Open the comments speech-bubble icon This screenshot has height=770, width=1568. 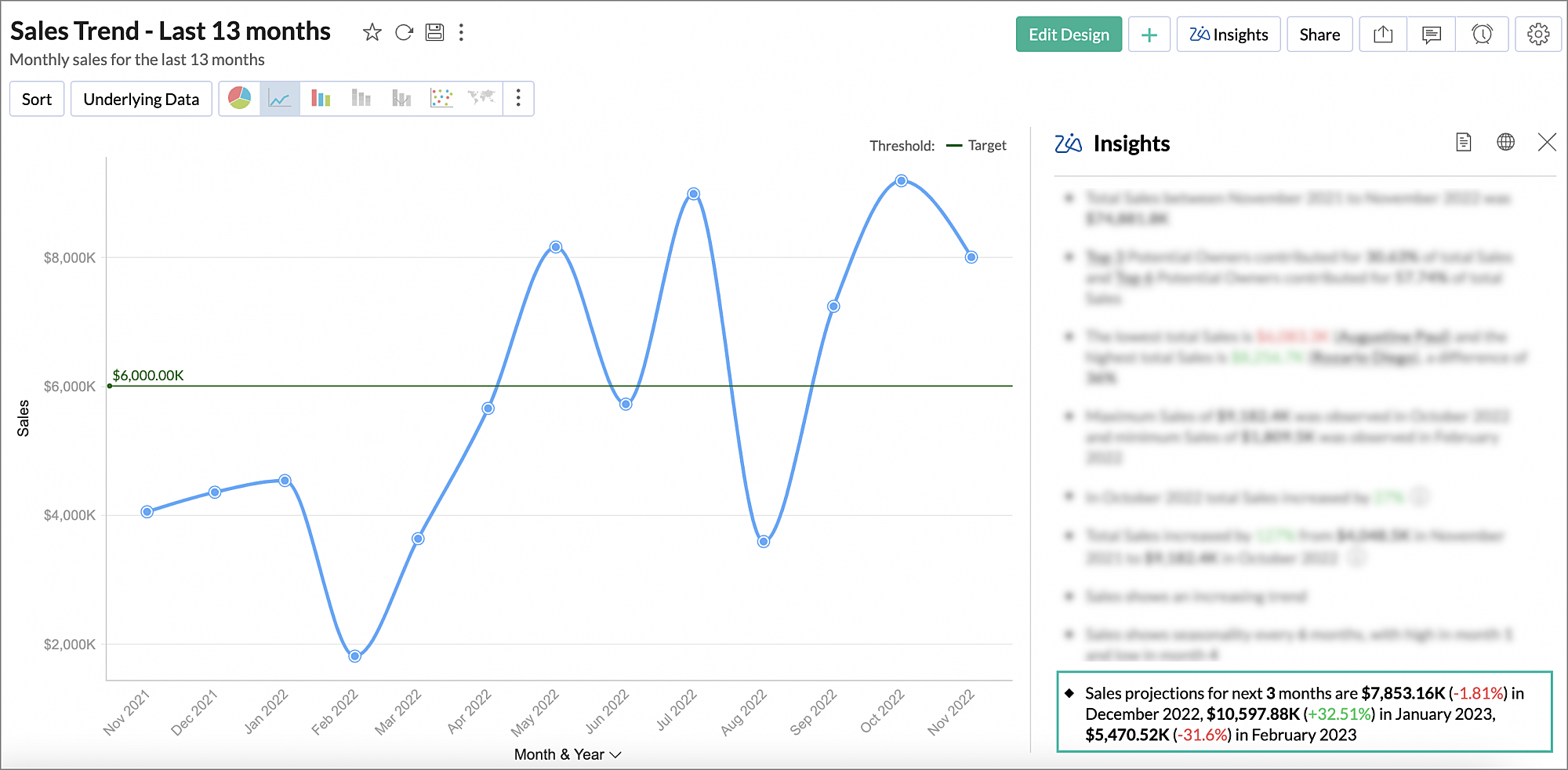[x=1431, y=35]
